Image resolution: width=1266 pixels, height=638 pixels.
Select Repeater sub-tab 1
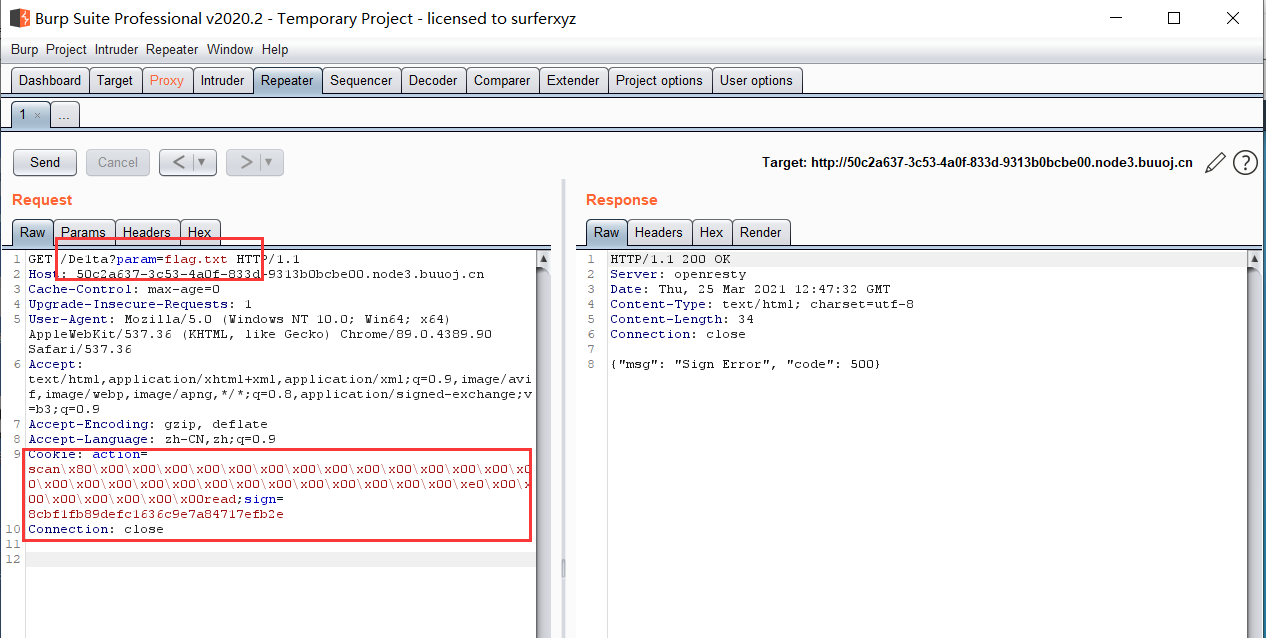click(x=29, y=115)
